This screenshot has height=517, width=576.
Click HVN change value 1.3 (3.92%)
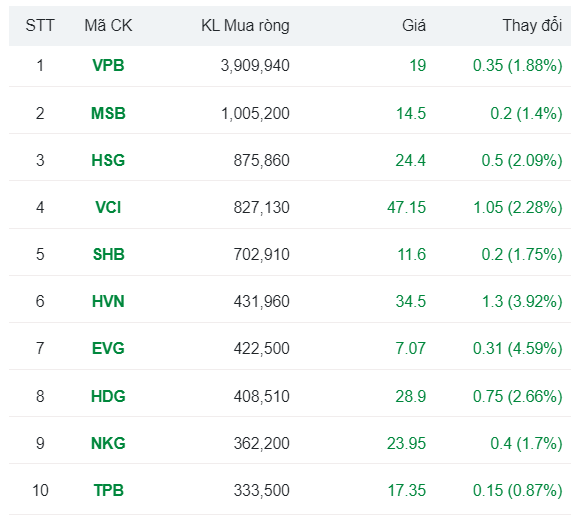522,301
